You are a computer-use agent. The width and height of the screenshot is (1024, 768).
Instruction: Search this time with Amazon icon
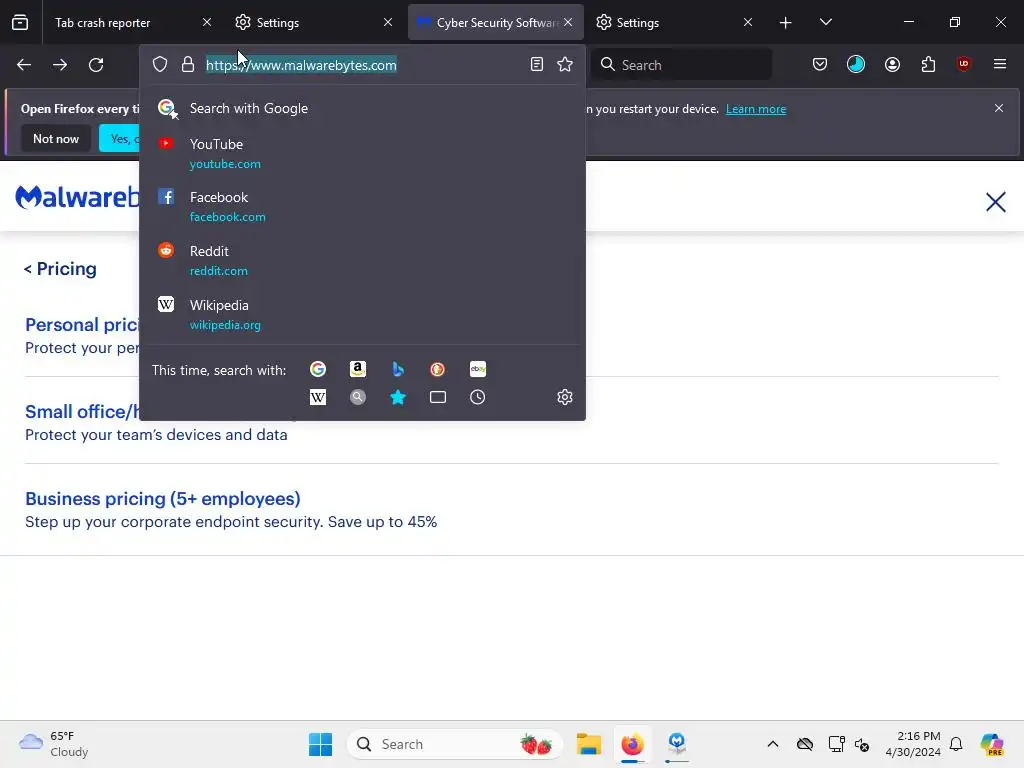pyautogui.click(x=358, y=370)
